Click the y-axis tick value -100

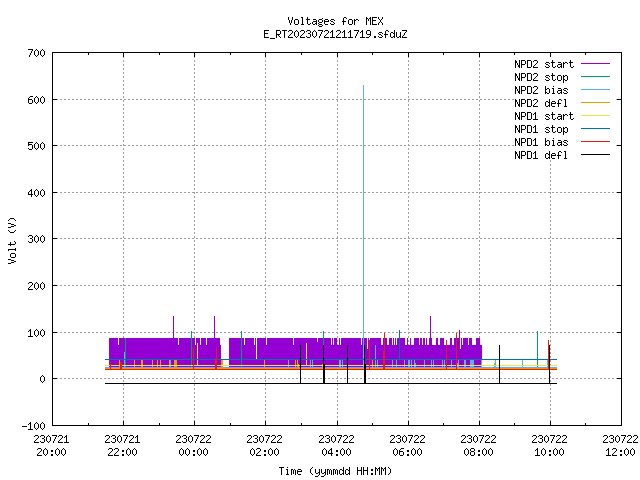[x=33, y=426]
